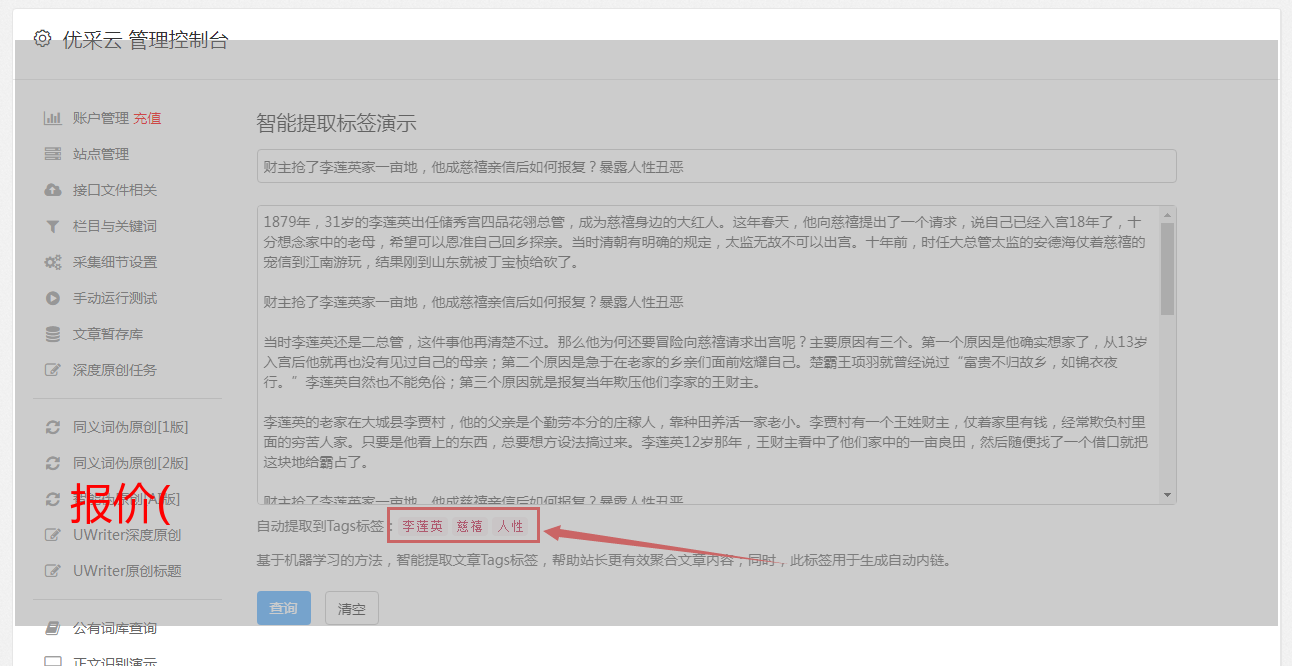Click the book icon for 公有词库查询
The height and width of the screenshot is (666, 1292).
click(53, 628)
